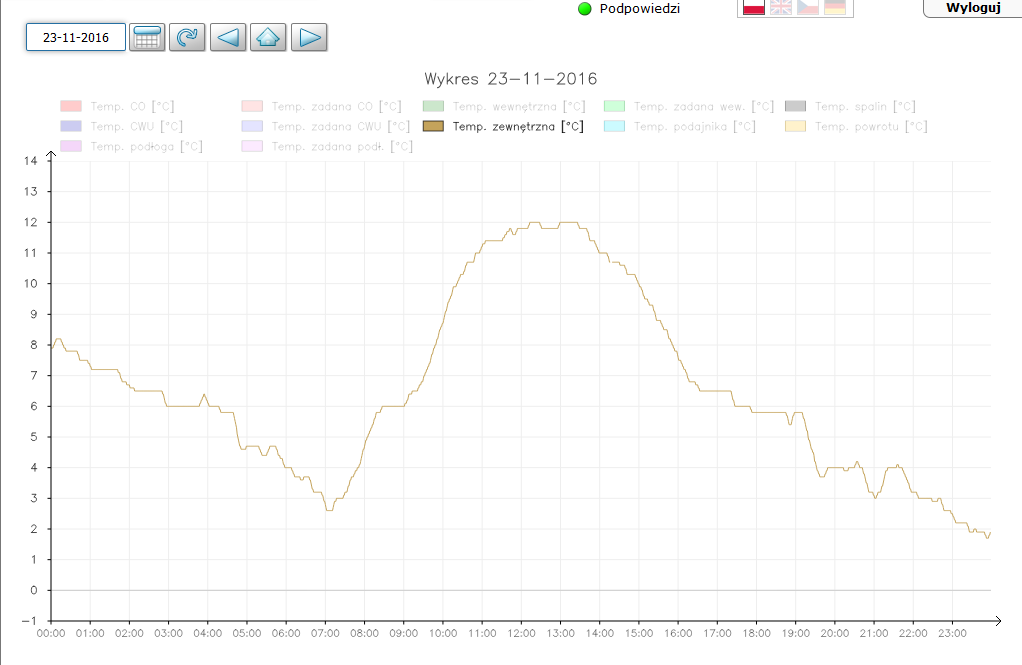Switch language to Polish flag
1022x665 pixels.
754,8
